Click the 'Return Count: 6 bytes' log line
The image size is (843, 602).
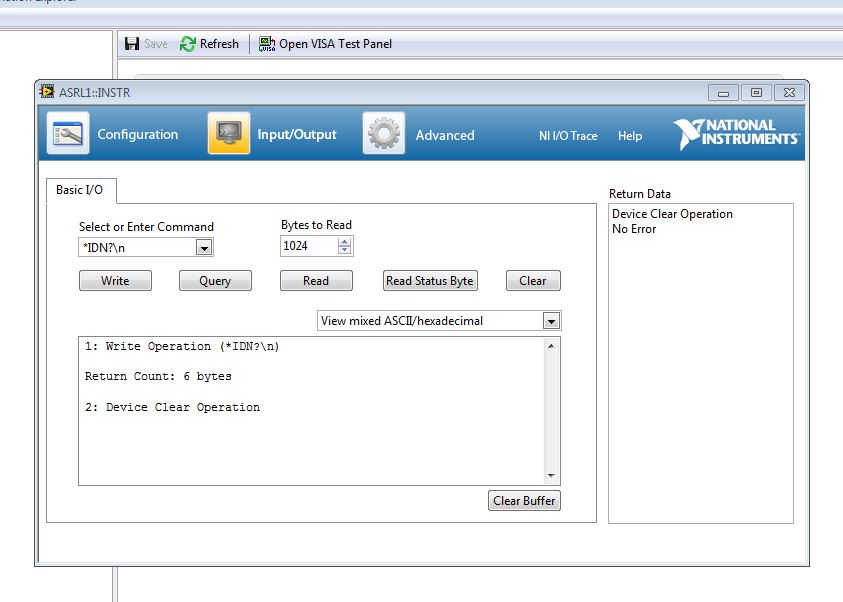(158, 376)
